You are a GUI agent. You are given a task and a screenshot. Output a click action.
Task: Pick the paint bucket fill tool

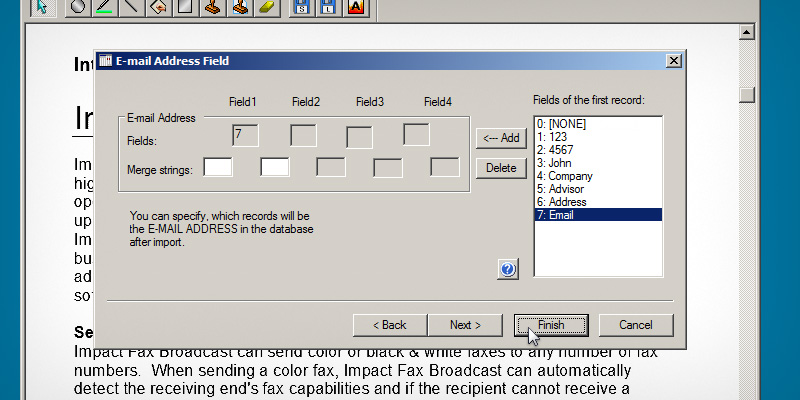click(x=157, y=8)
